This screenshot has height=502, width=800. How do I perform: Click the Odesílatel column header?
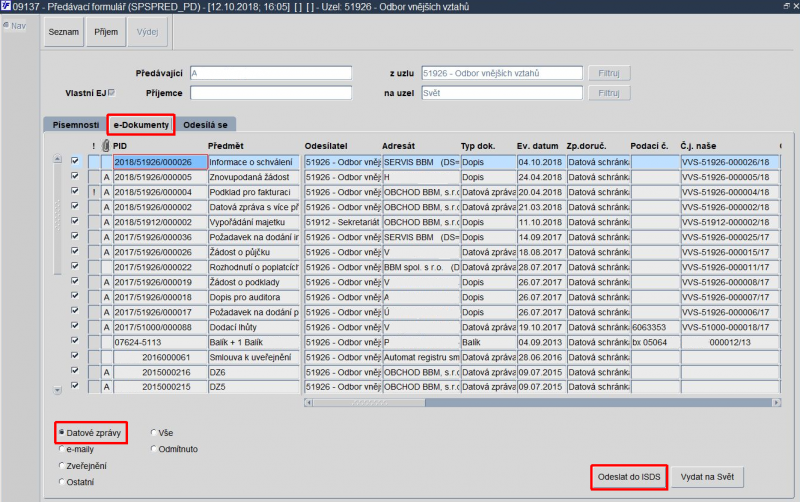coord(326,146)
